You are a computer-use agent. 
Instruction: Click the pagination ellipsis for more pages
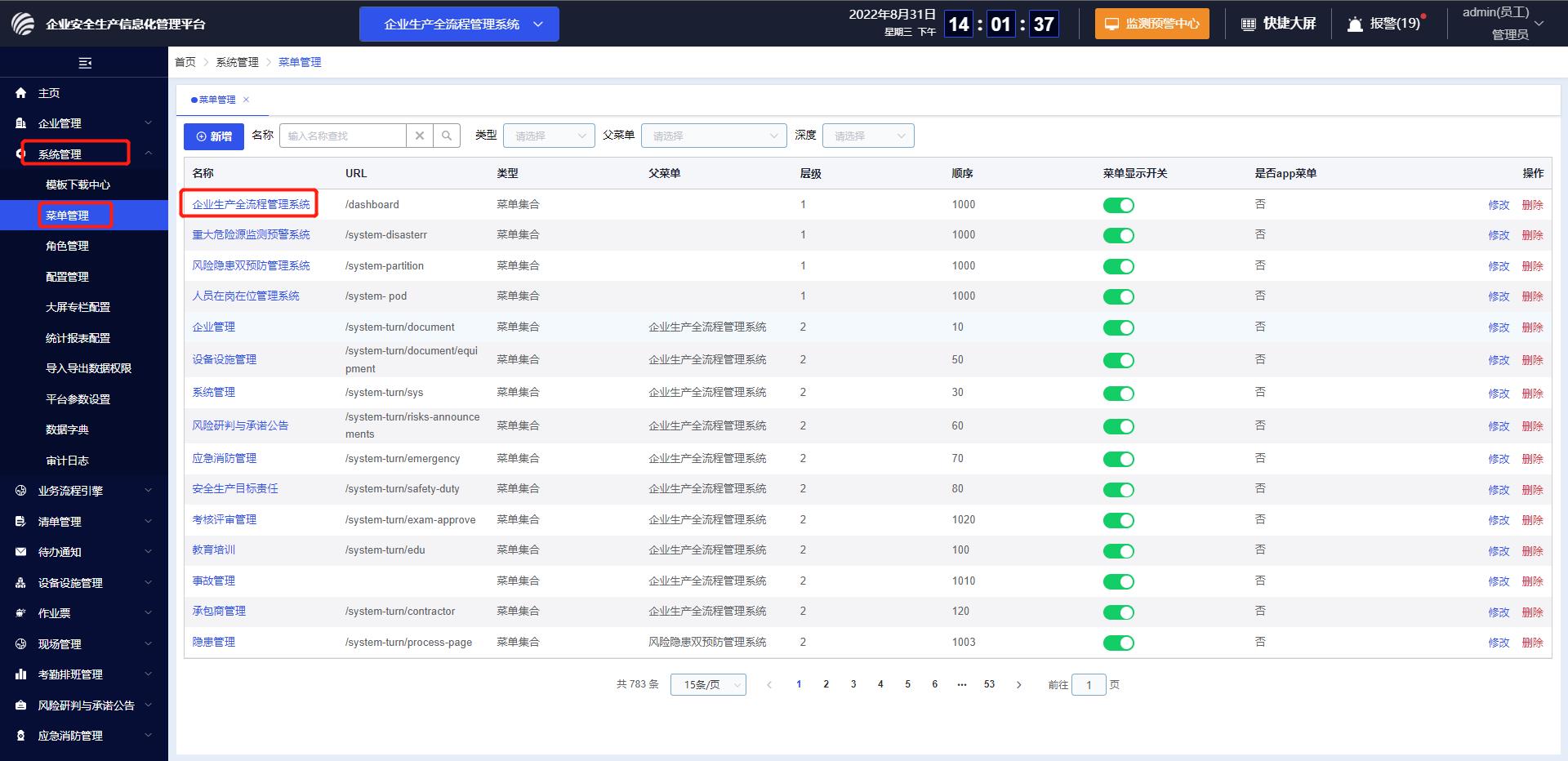[x=962, y=685]
